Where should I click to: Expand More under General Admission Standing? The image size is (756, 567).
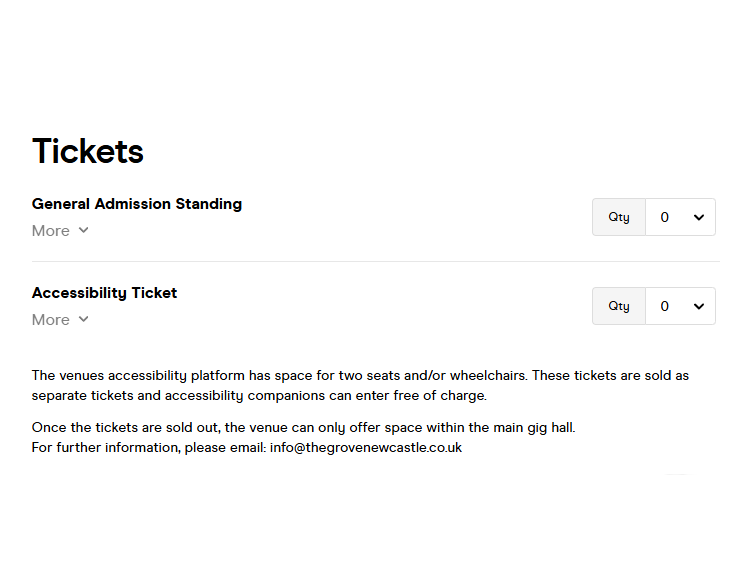[51, 231]
